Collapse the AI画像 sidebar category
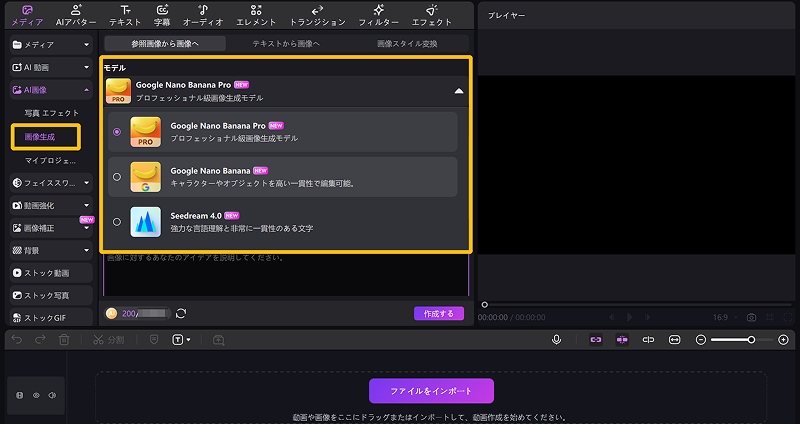 tap(51, 90)
